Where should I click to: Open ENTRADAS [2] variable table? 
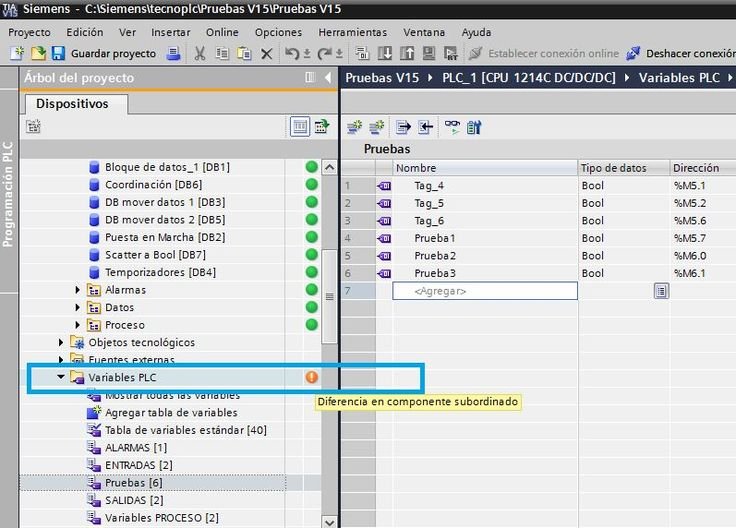(x=138, y=465)
